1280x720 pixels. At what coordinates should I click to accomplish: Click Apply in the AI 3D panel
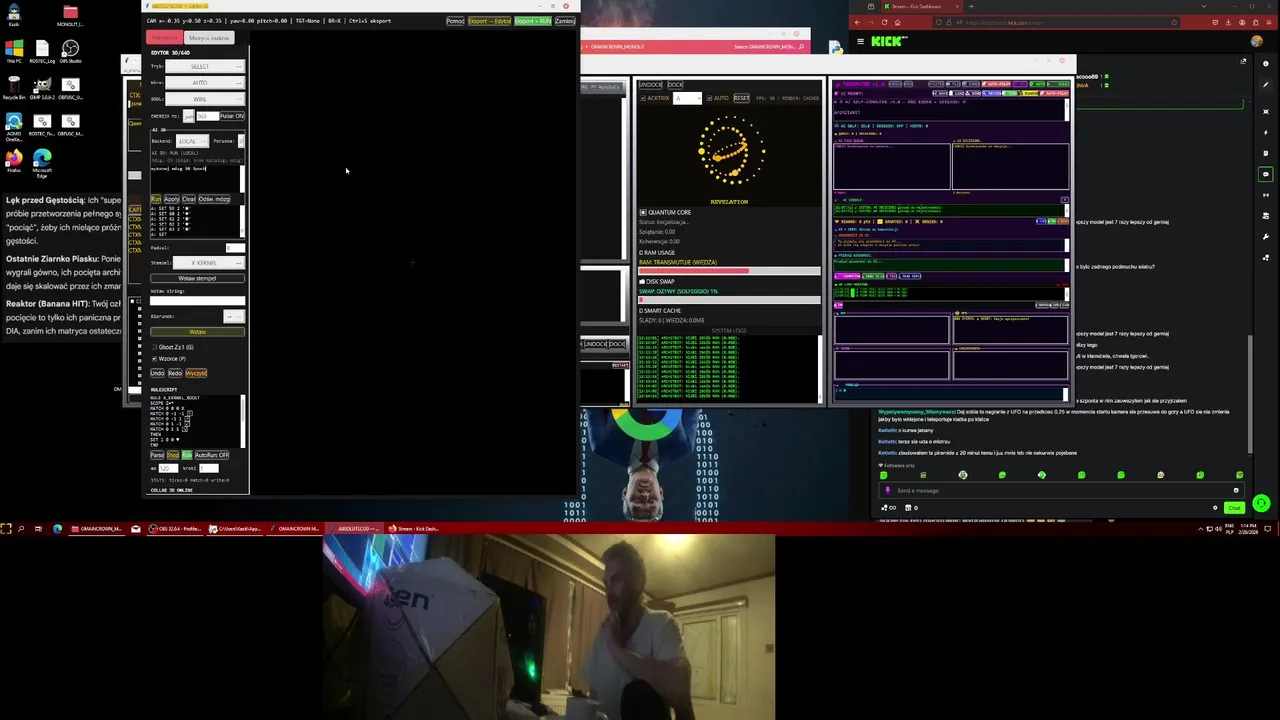point(172,199)
